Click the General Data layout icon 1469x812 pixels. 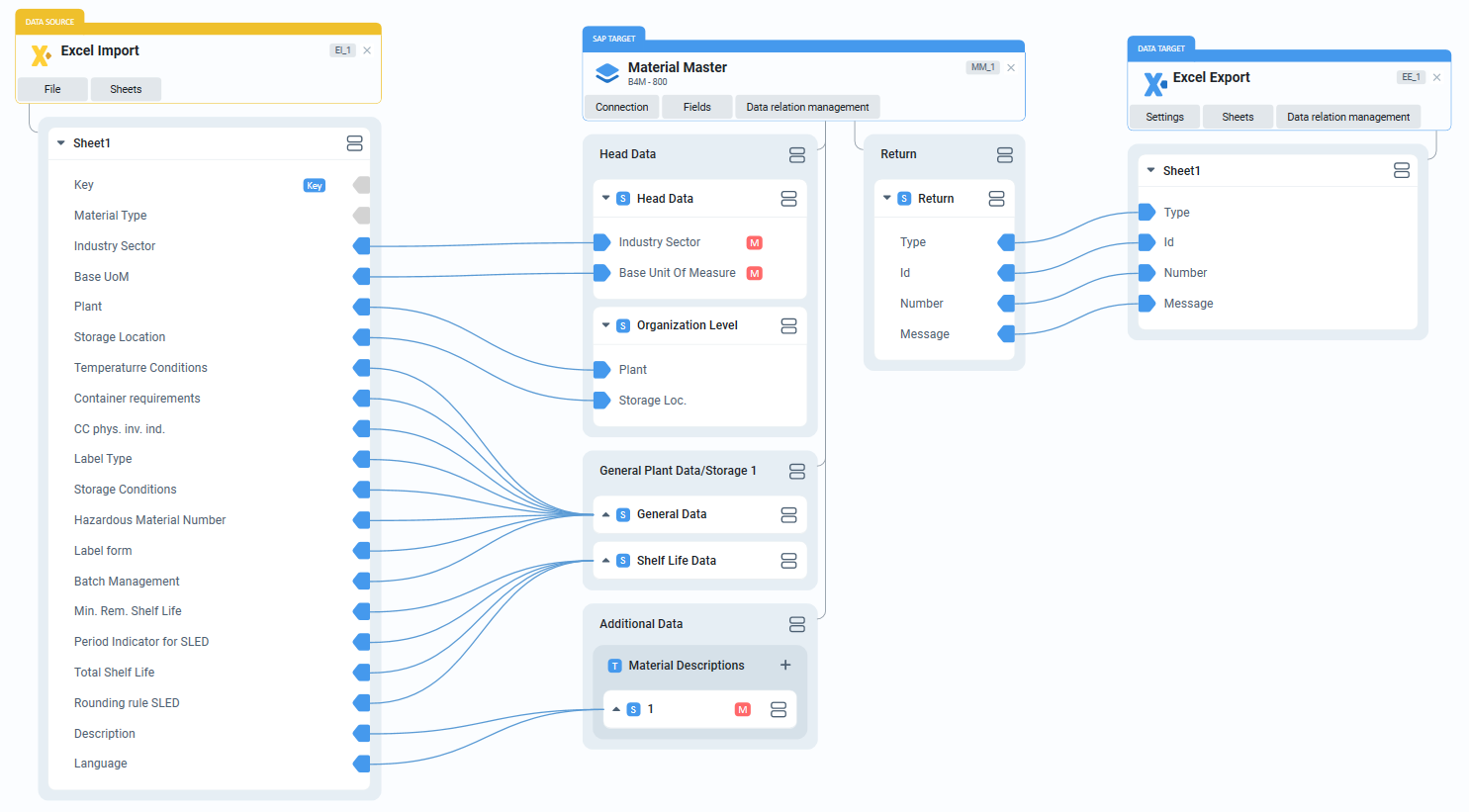(788, 514)
